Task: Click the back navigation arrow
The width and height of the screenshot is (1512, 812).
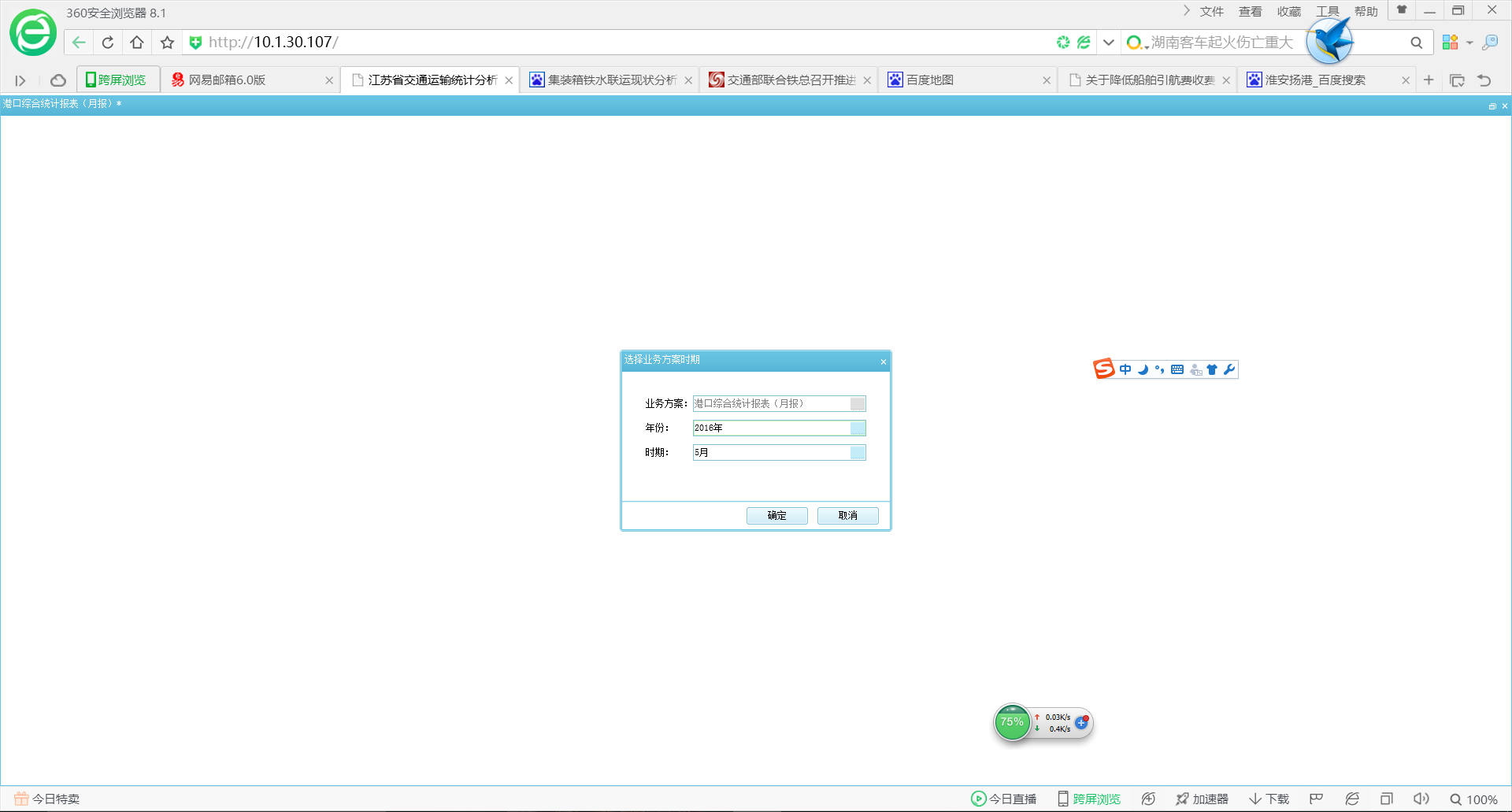Action: coord(79,43)
